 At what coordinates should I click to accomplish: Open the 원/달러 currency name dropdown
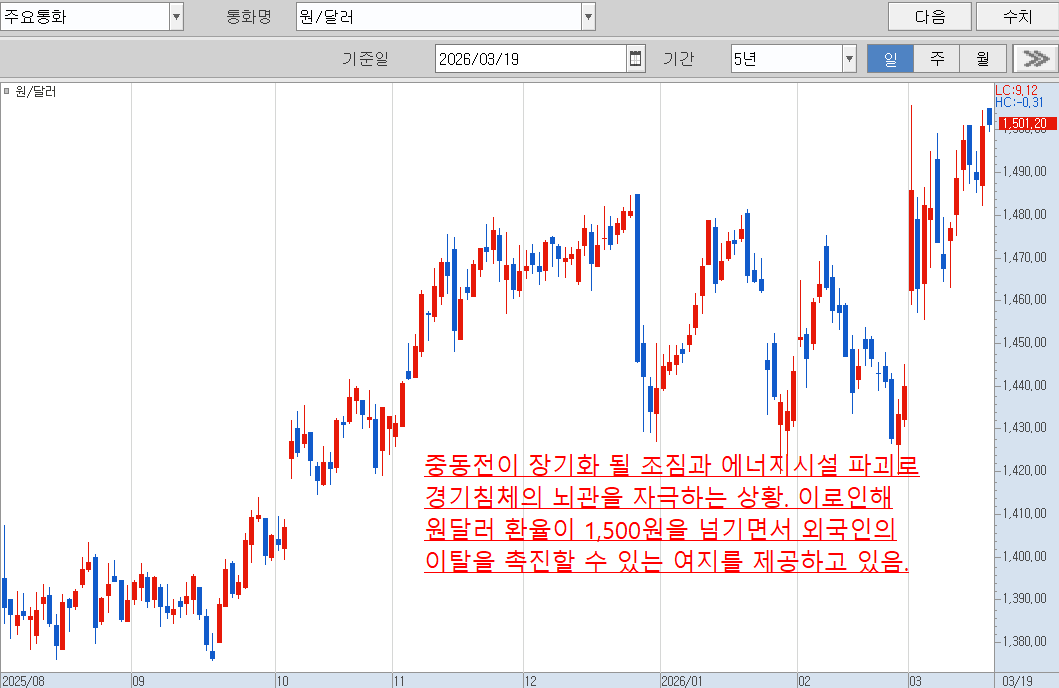(x=588, y=17)
